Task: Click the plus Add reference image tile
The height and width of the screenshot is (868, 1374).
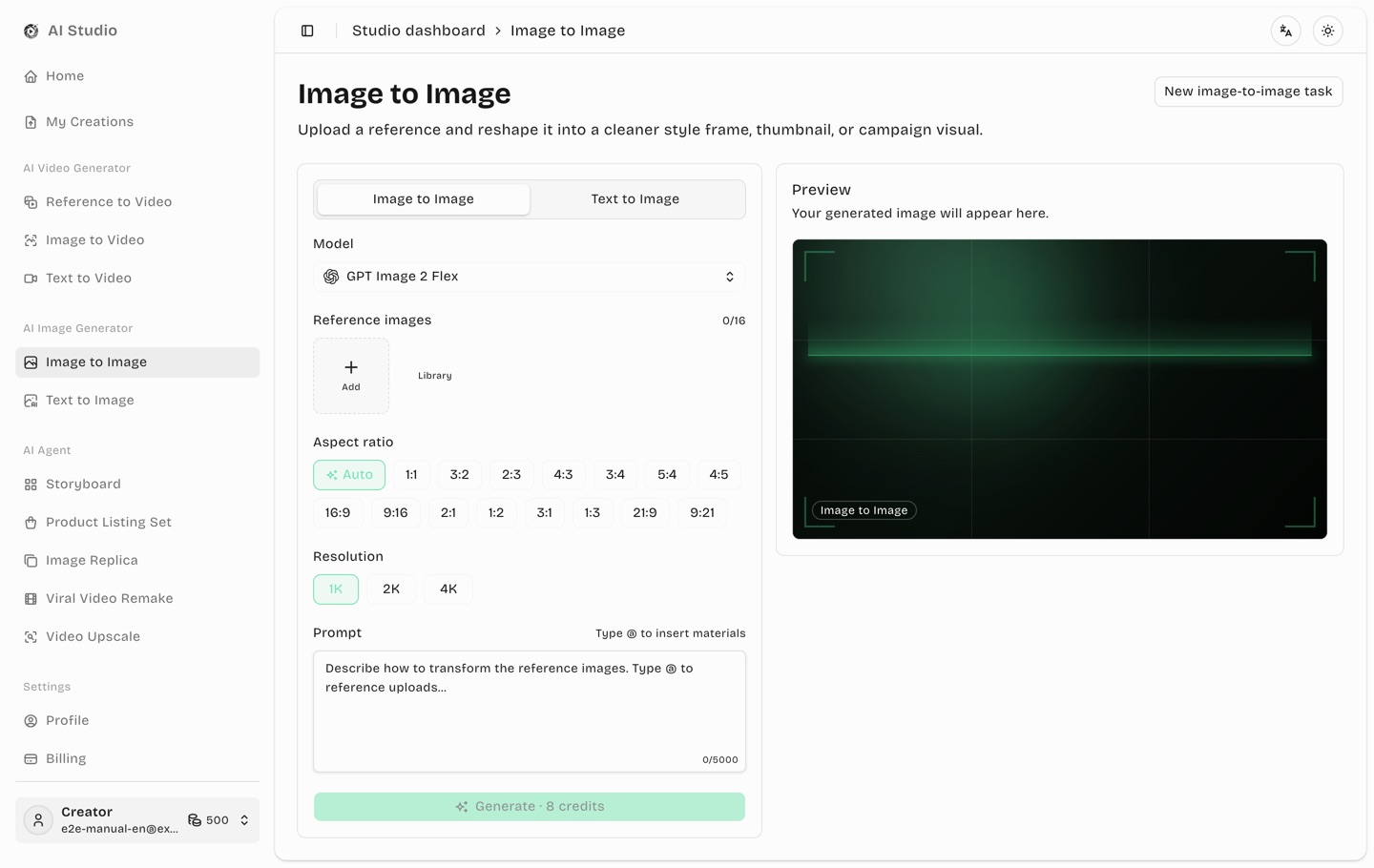Action: point(351,376)
